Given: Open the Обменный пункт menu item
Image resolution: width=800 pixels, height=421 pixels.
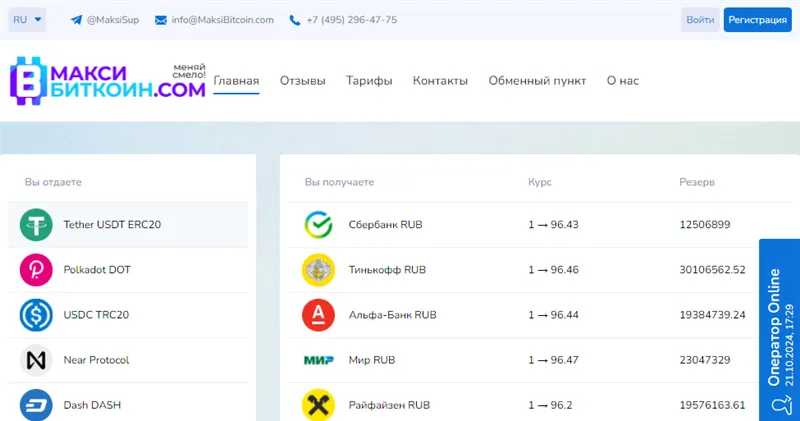Looking at the screenshot, I should tap(537, 81).
